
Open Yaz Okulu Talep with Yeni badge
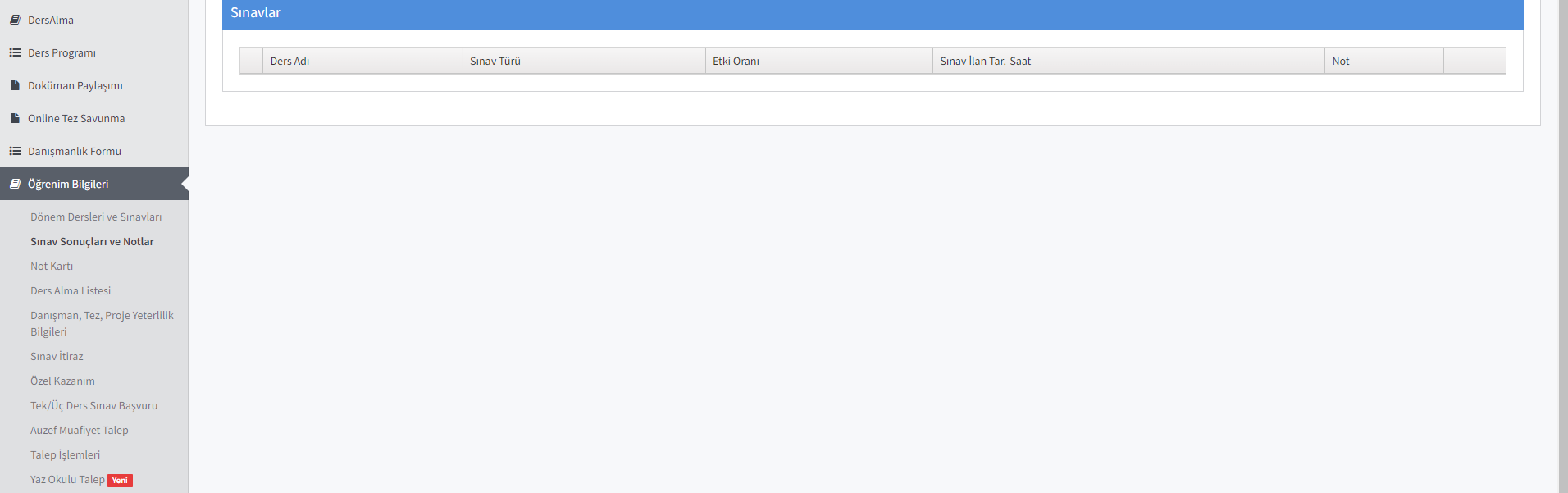click(68, 479)
